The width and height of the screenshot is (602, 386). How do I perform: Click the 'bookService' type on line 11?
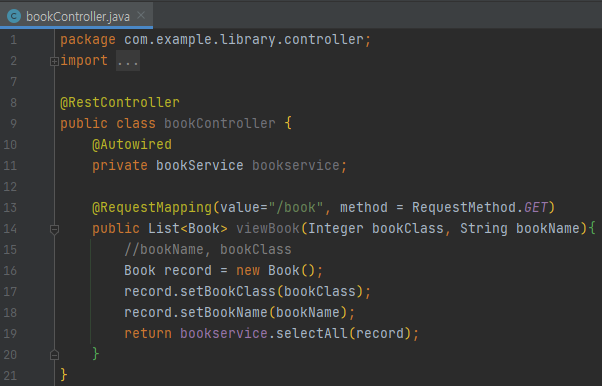point(200,166)
